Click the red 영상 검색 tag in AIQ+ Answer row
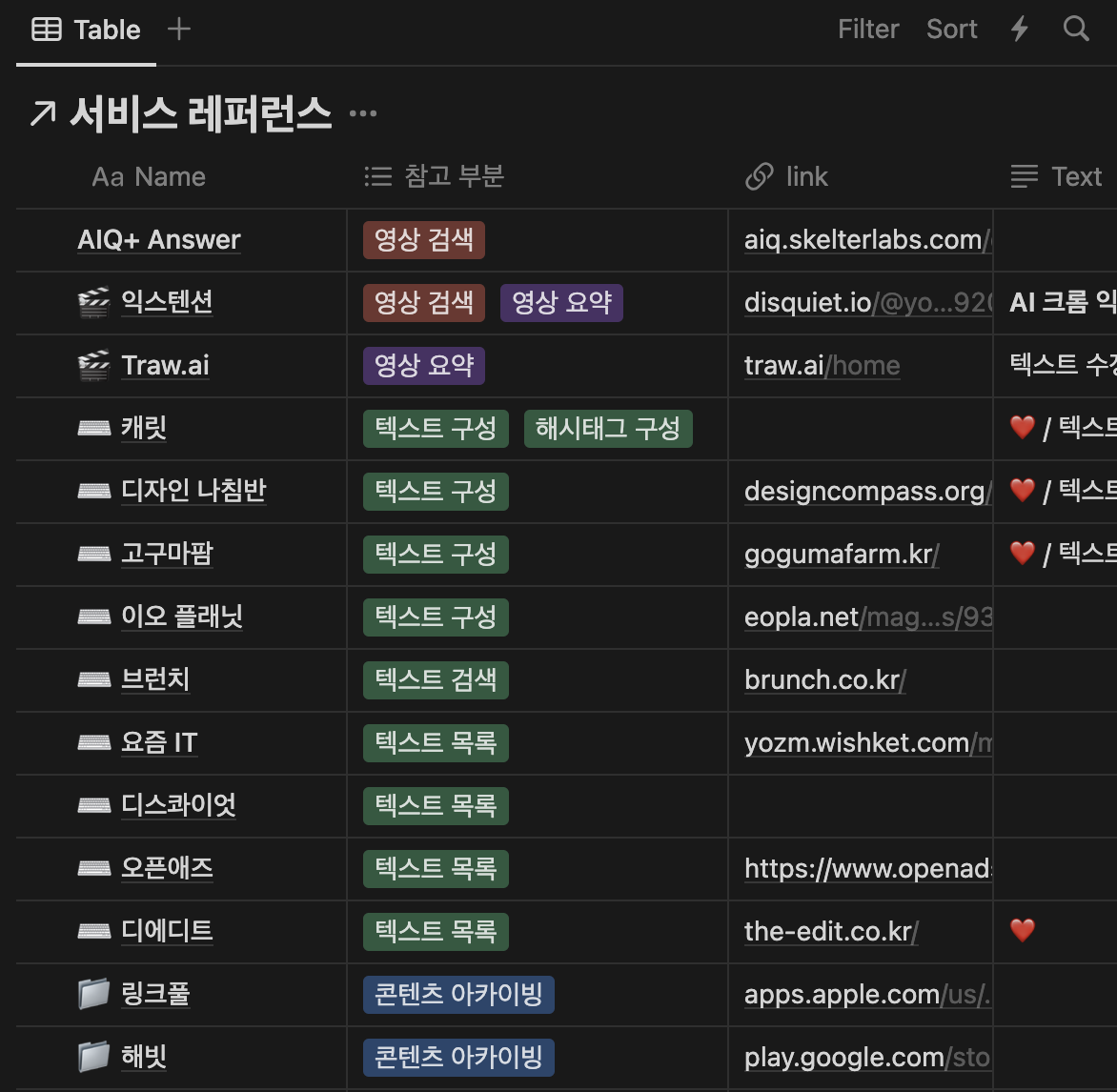Screen dimensions: 1117x1092 click(x=424, y=240)
